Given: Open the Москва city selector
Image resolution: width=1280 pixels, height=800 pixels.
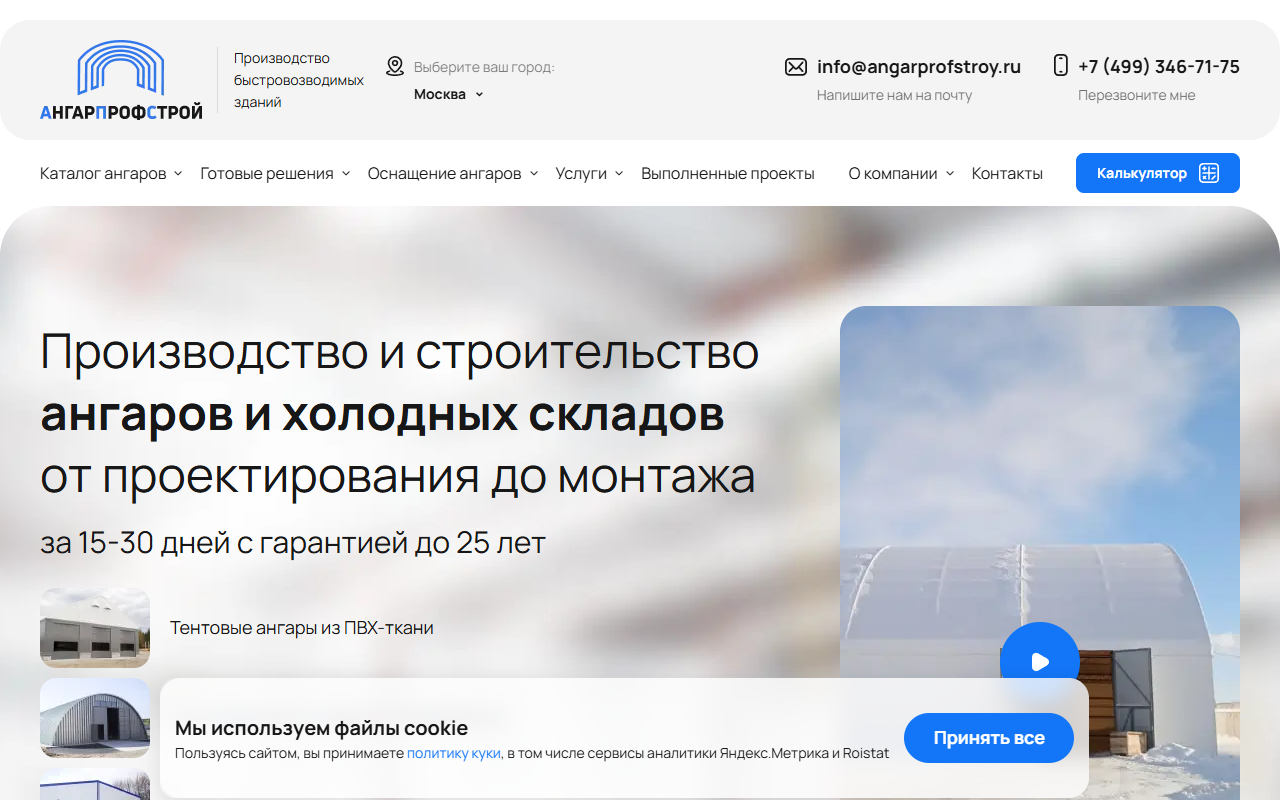Looking at the screenshot, I should point(449,94).
